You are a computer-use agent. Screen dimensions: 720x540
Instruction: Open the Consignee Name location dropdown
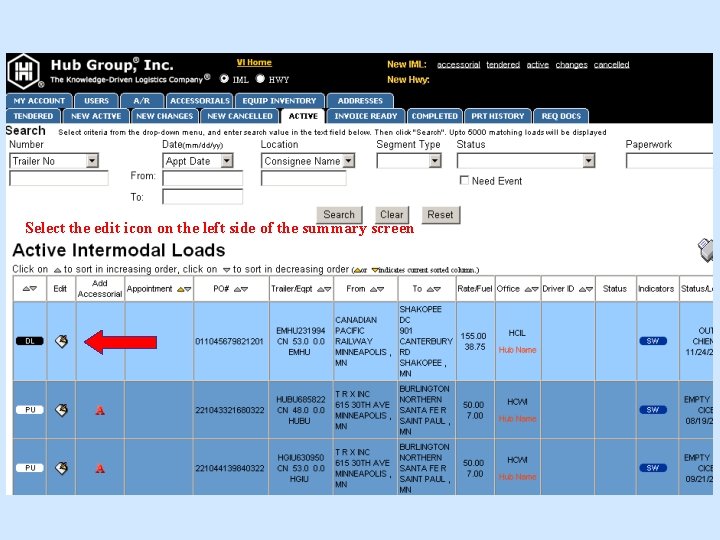coord(308,161)
